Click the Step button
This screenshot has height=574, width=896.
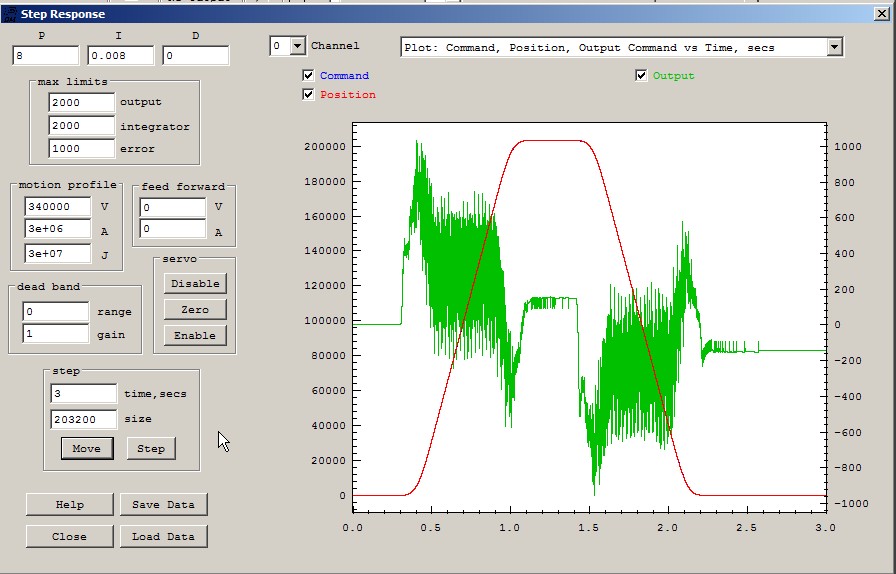click(151, 448)
